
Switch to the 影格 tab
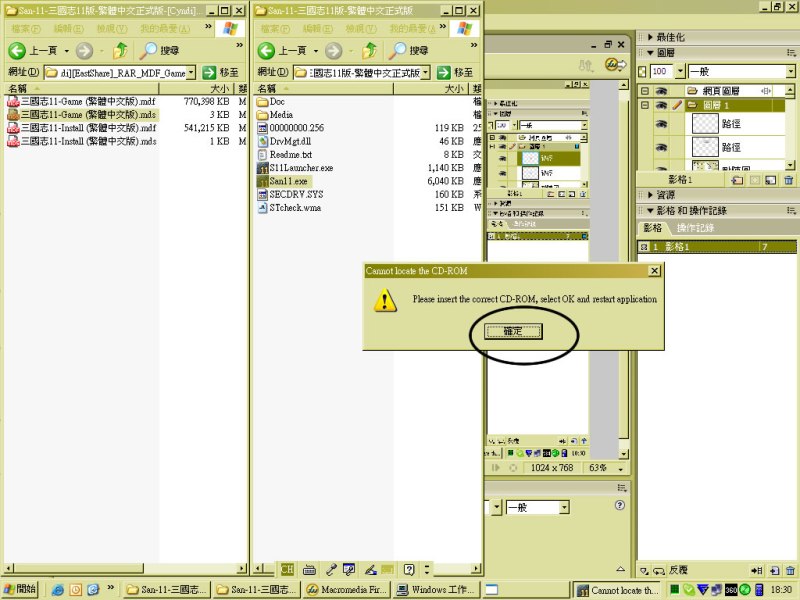[x=653, y=228]
